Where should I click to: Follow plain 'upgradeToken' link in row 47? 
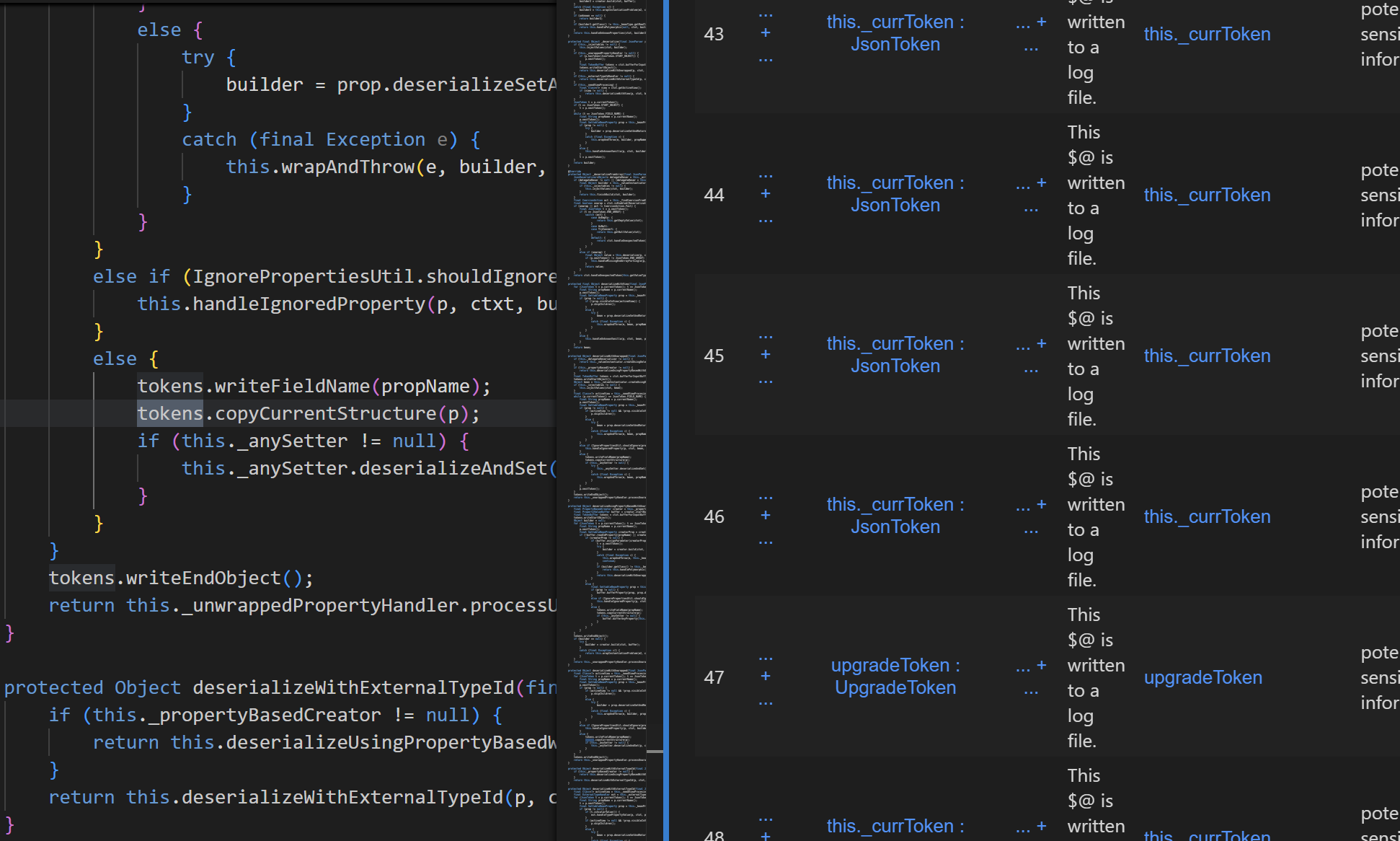pyautogui.click(x=1202, y=678)
